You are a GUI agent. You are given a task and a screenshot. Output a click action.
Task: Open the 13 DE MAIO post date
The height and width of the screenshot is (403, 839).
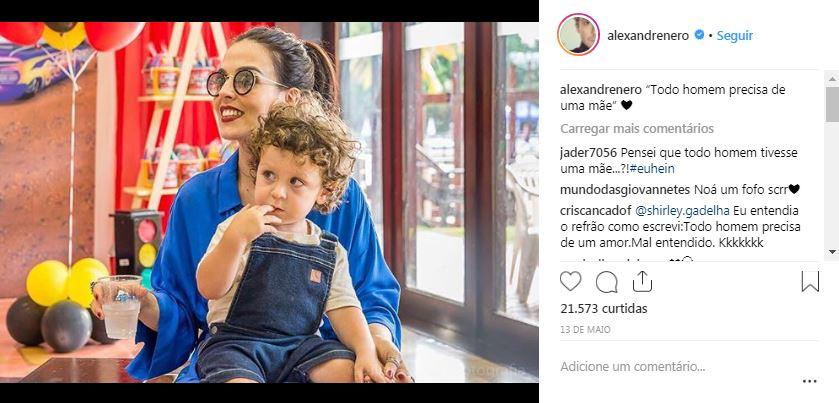(585, 330)
